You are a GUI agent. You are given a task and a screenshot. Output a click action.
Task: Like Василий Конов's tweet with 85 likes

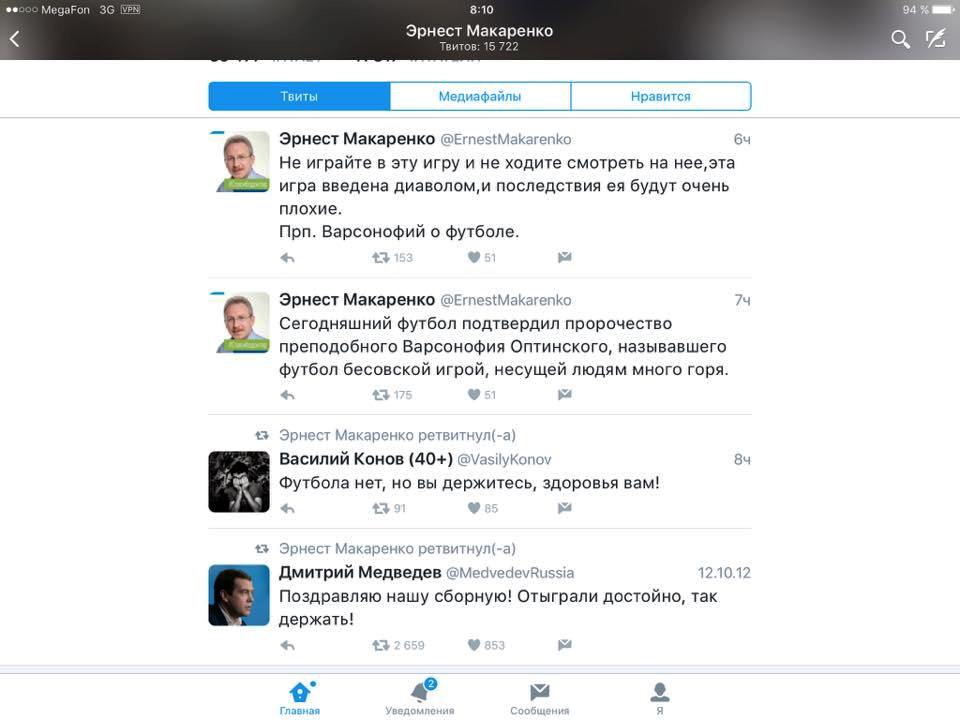[x=474, y=508]
